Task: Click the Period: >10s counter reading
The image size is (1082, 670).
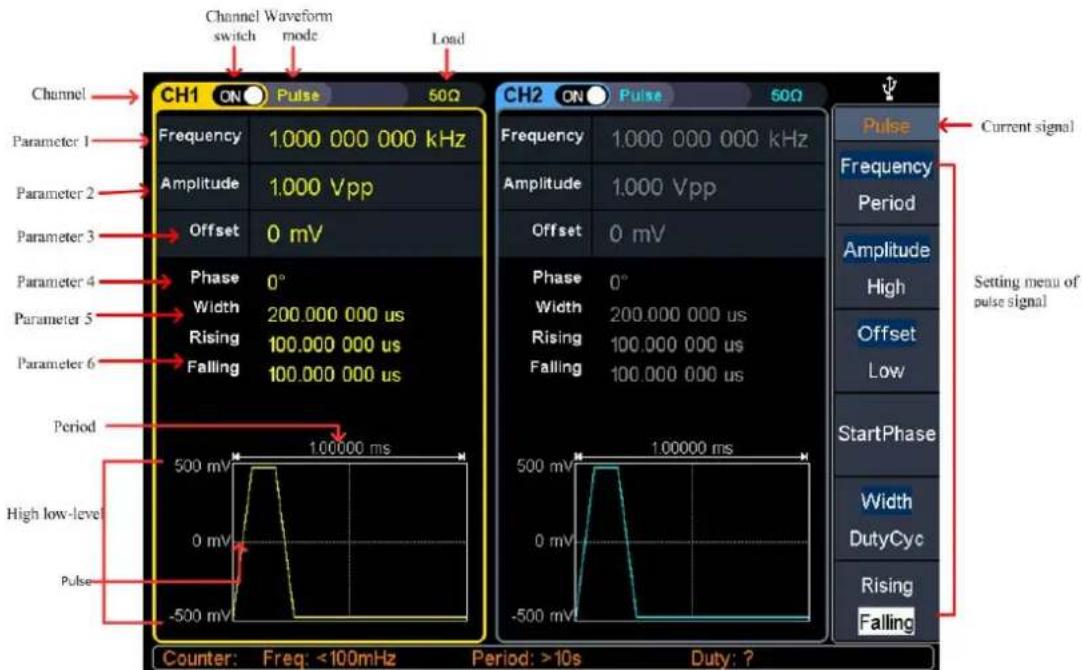Action: click(527, 658)
